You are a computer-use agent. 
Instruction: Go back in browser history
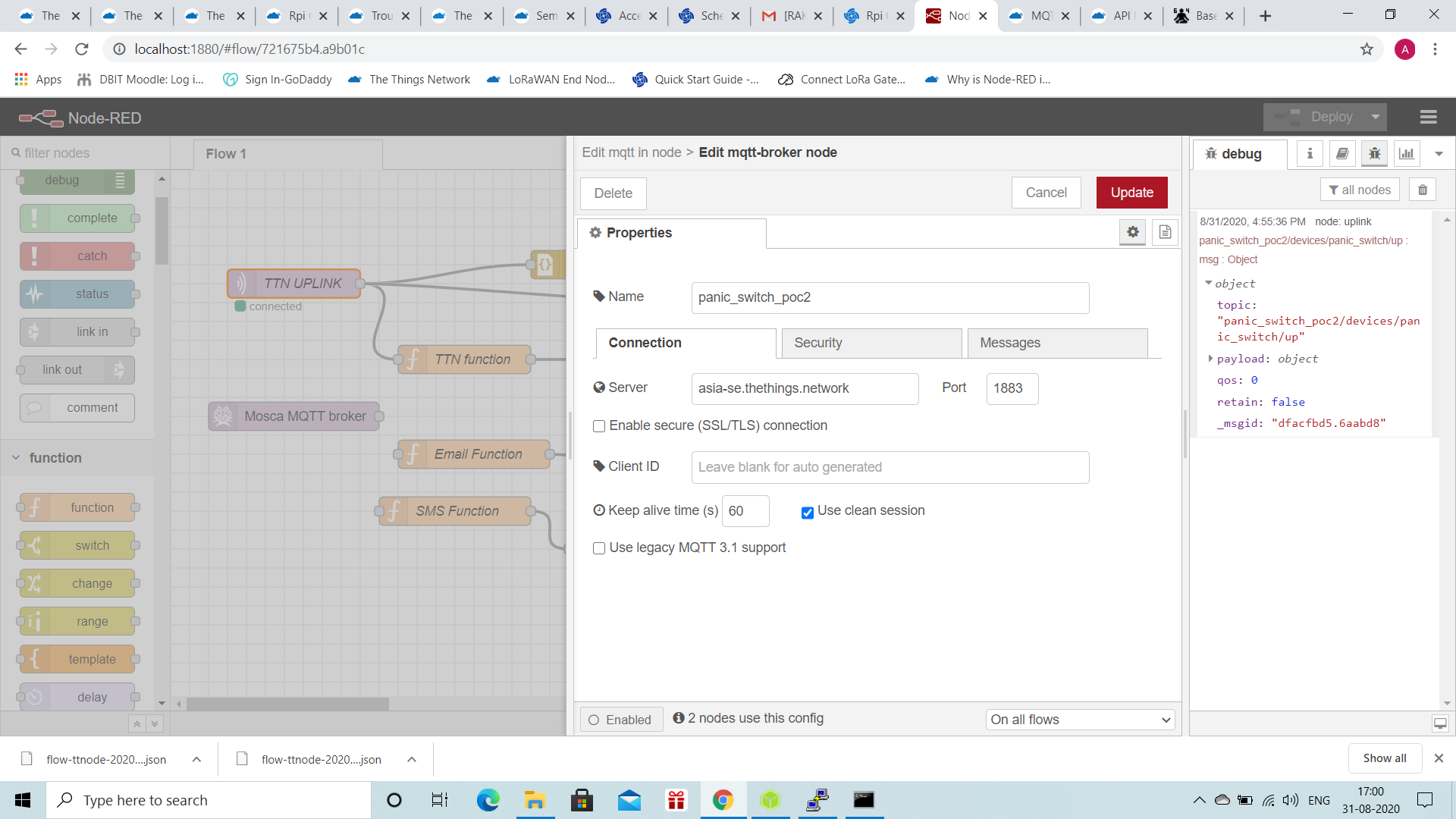pyautogui.click(x=21, y=49)
